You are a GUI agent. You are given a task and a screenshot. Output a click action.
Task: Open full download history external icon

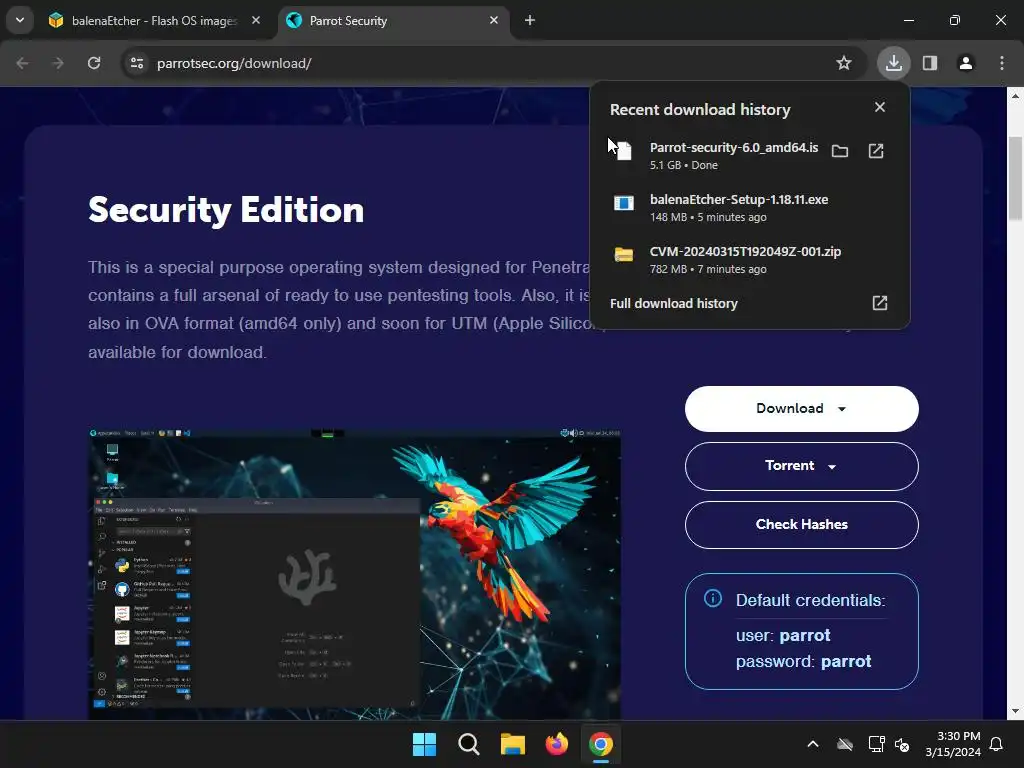880,303
